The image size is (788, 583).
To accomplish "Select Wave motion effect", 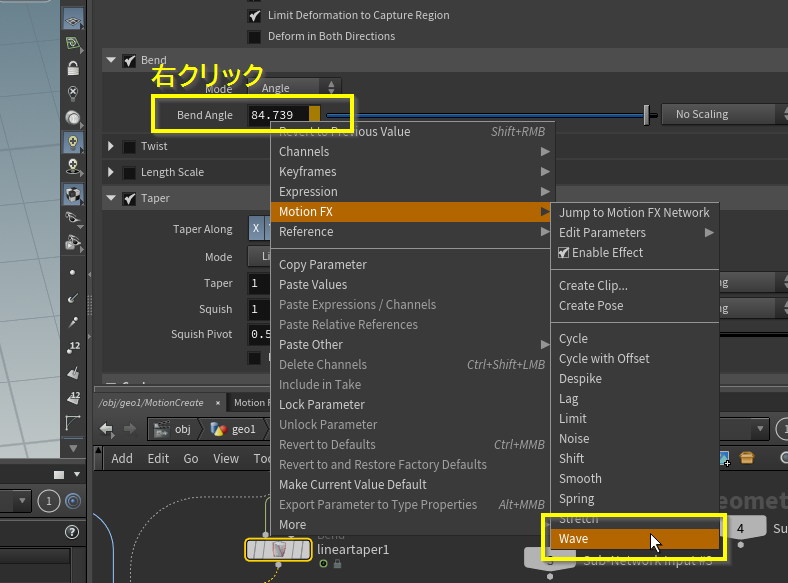I will click(x=635, y=539).
